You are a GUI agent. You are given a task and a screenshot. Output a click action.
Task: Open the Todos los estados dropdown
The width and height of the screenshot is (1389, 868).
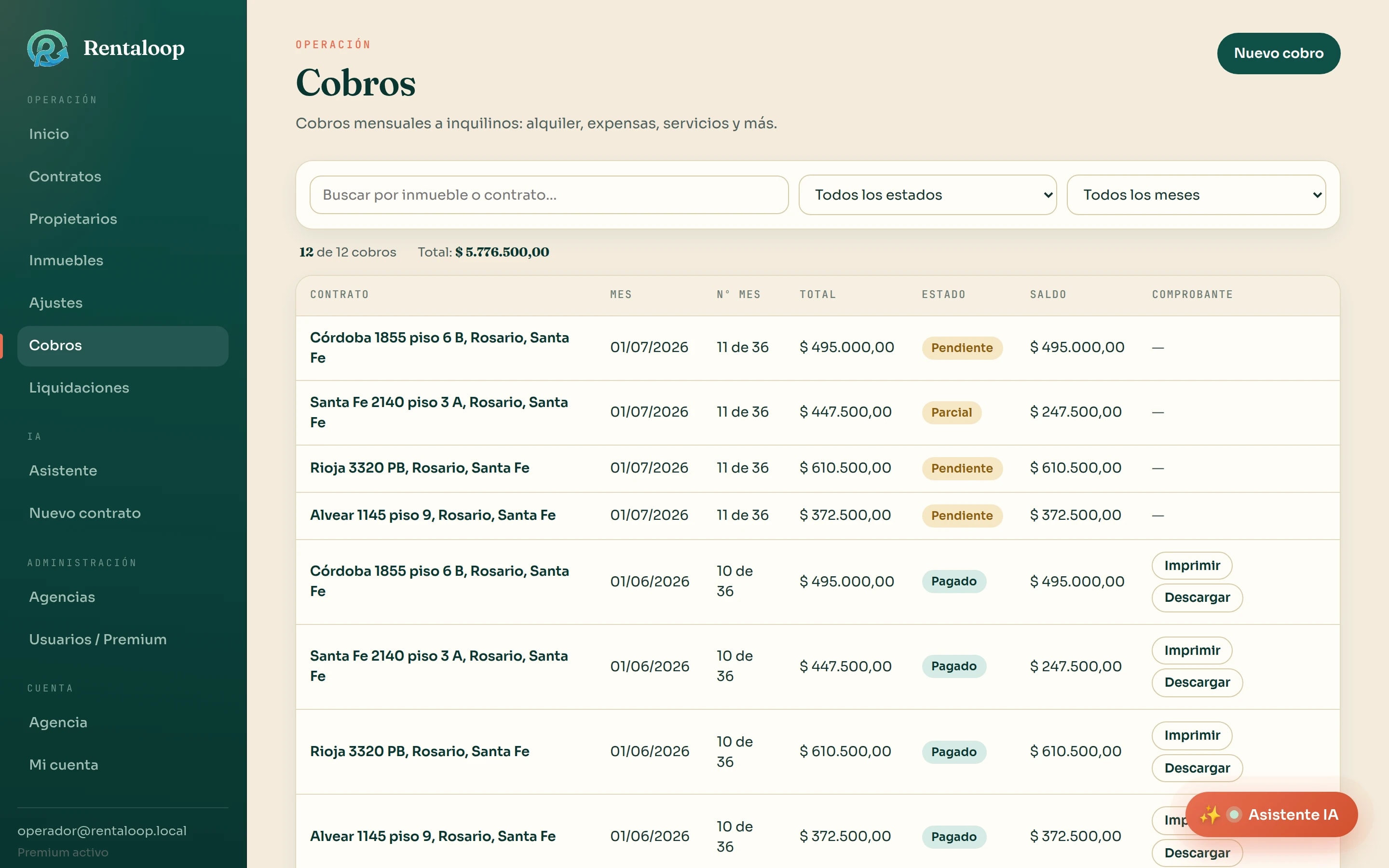point(927,195)
